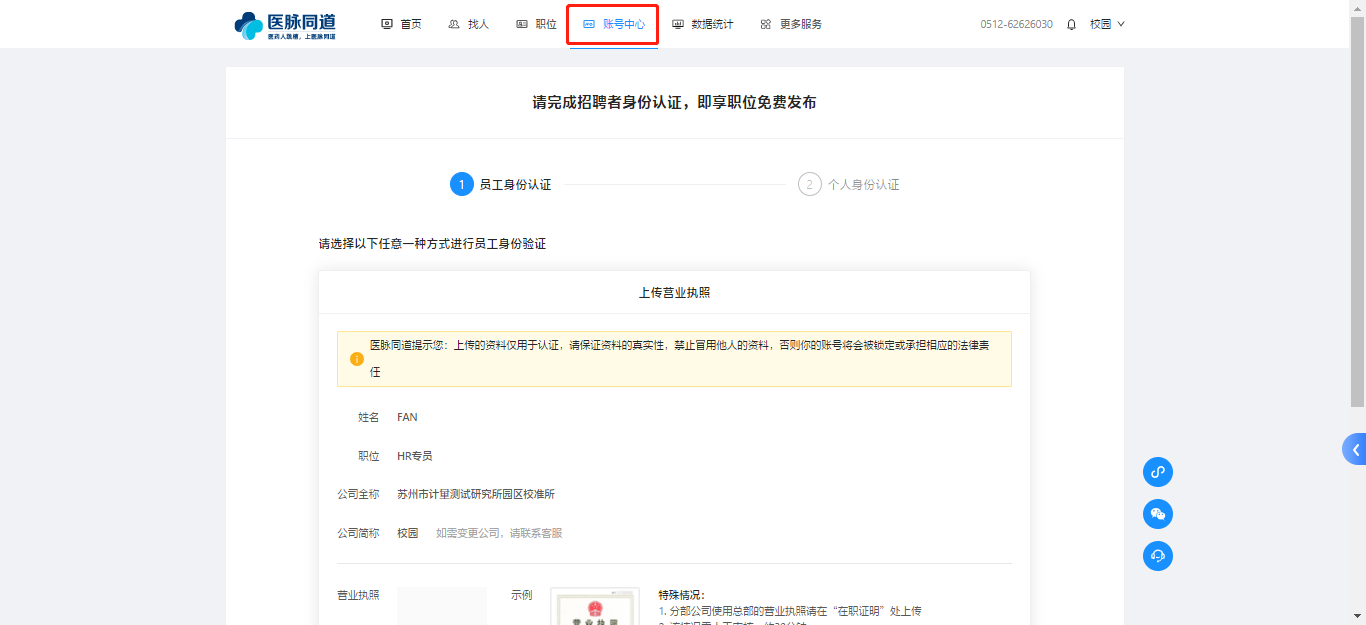This screenshot has height=625, width=1366.
Task: Click the phone number 0512-62626030
Action: click(x=1016, y=24)
